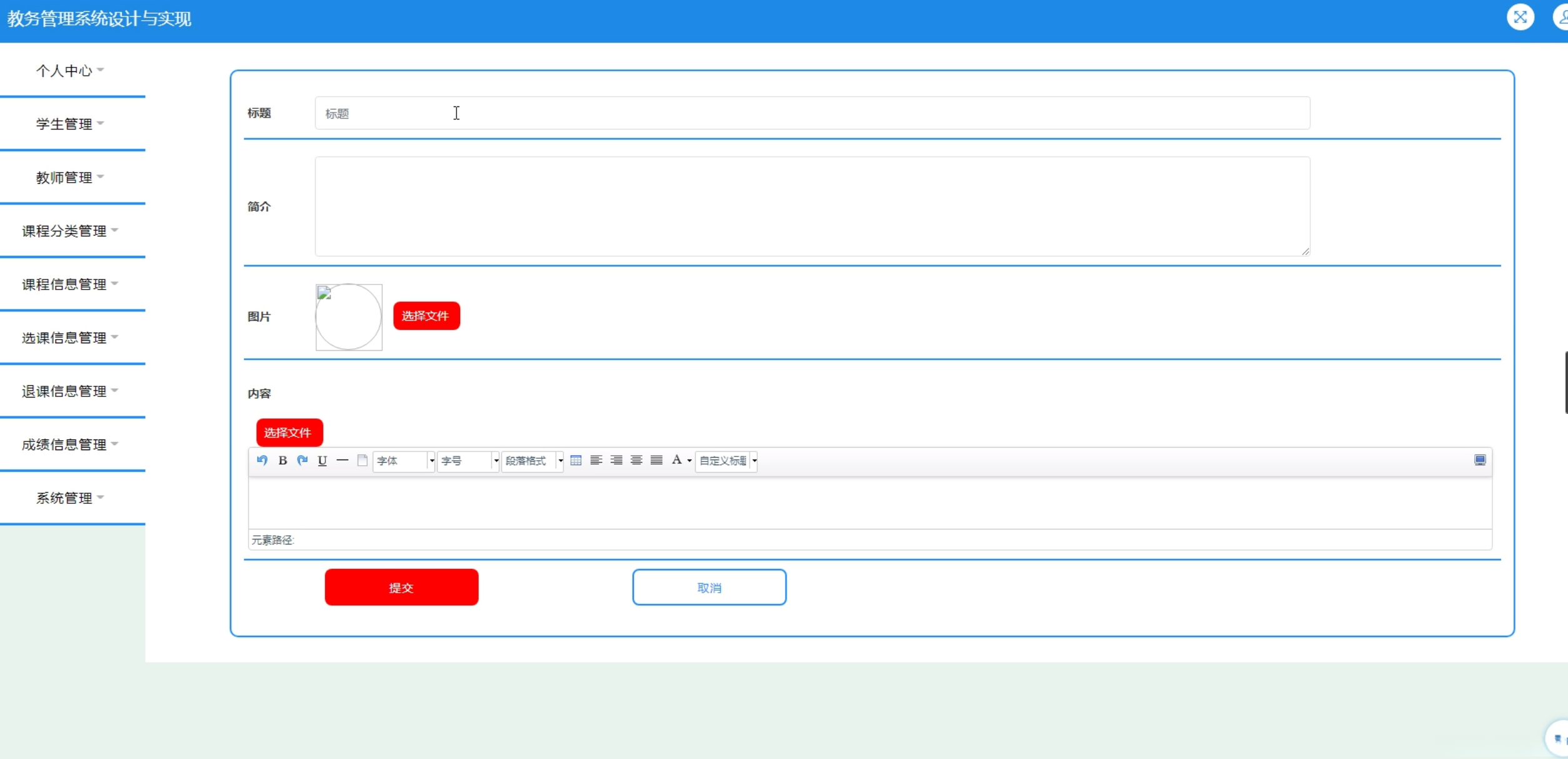
Task: Click the editor fullscreen icon
Action: coord(1479,460)
